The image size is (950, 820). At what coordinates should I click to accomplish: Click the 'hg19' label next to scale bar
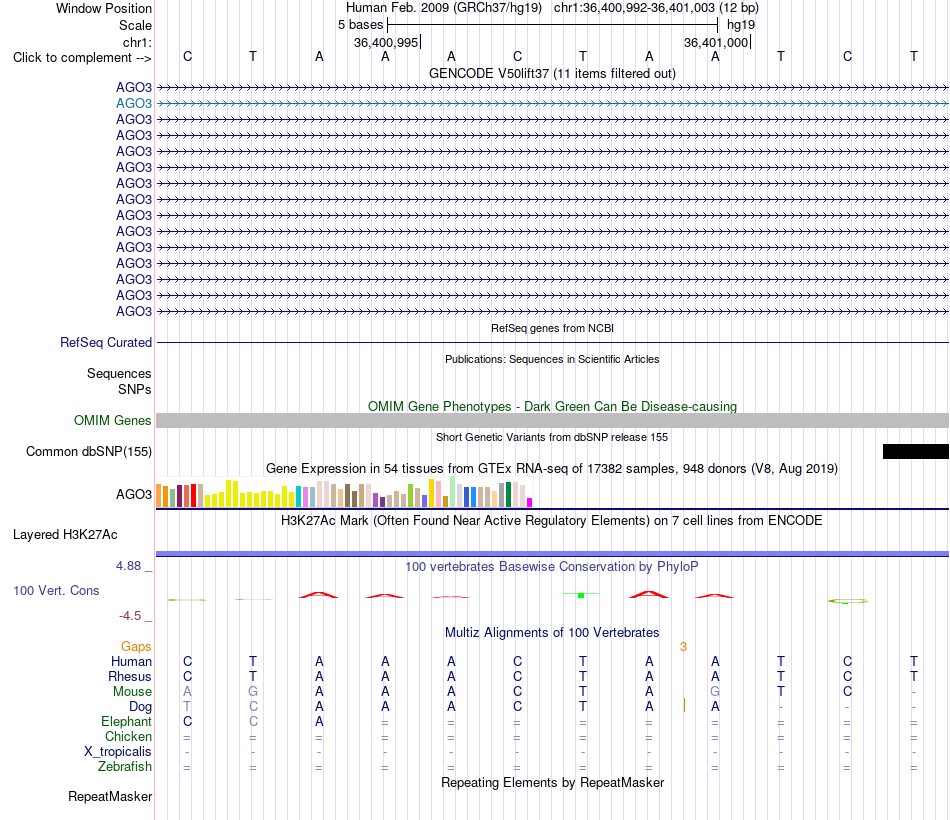point(741,25)
